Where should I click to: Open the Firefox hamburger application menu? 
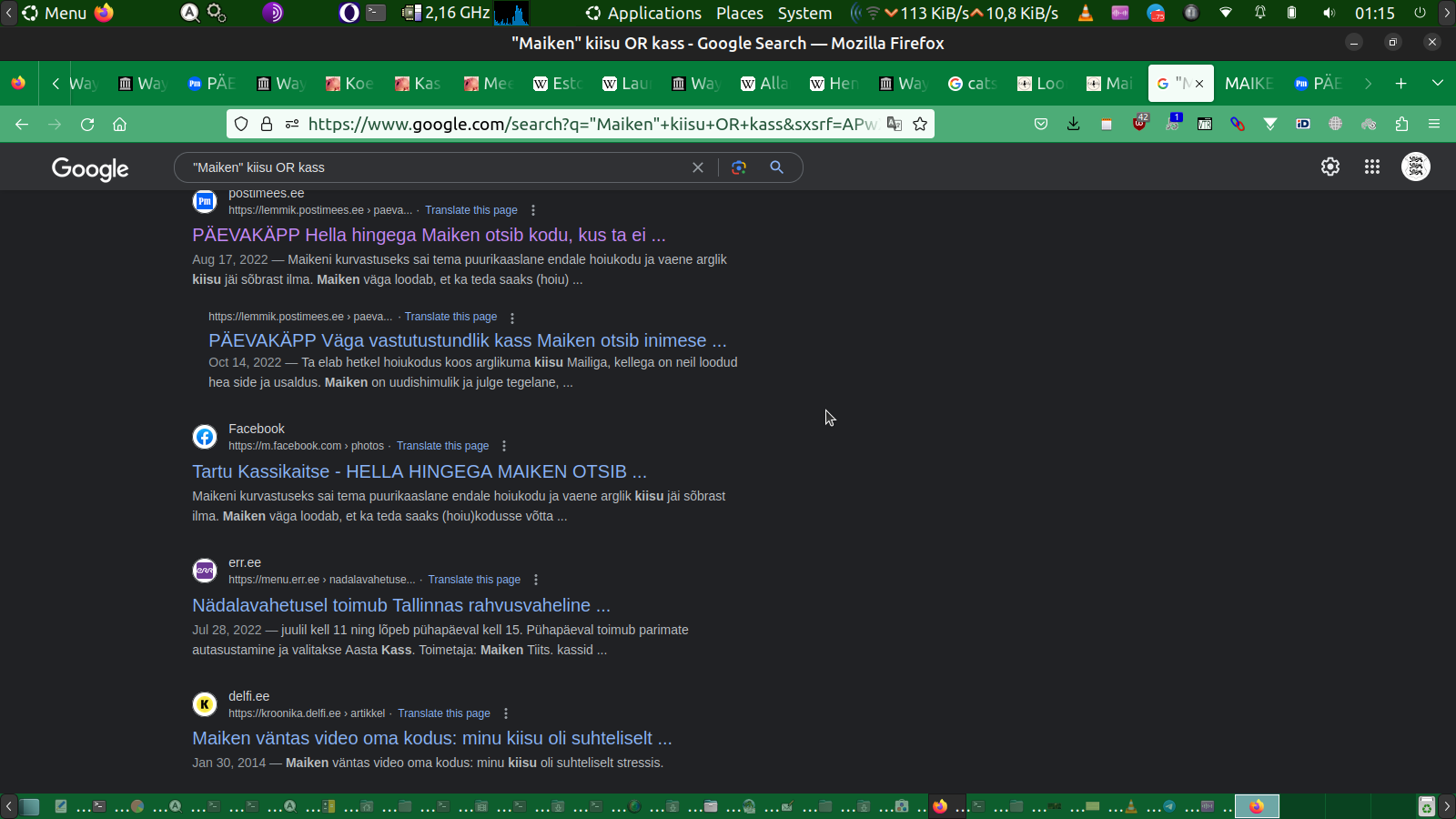tap(1434, 125)
